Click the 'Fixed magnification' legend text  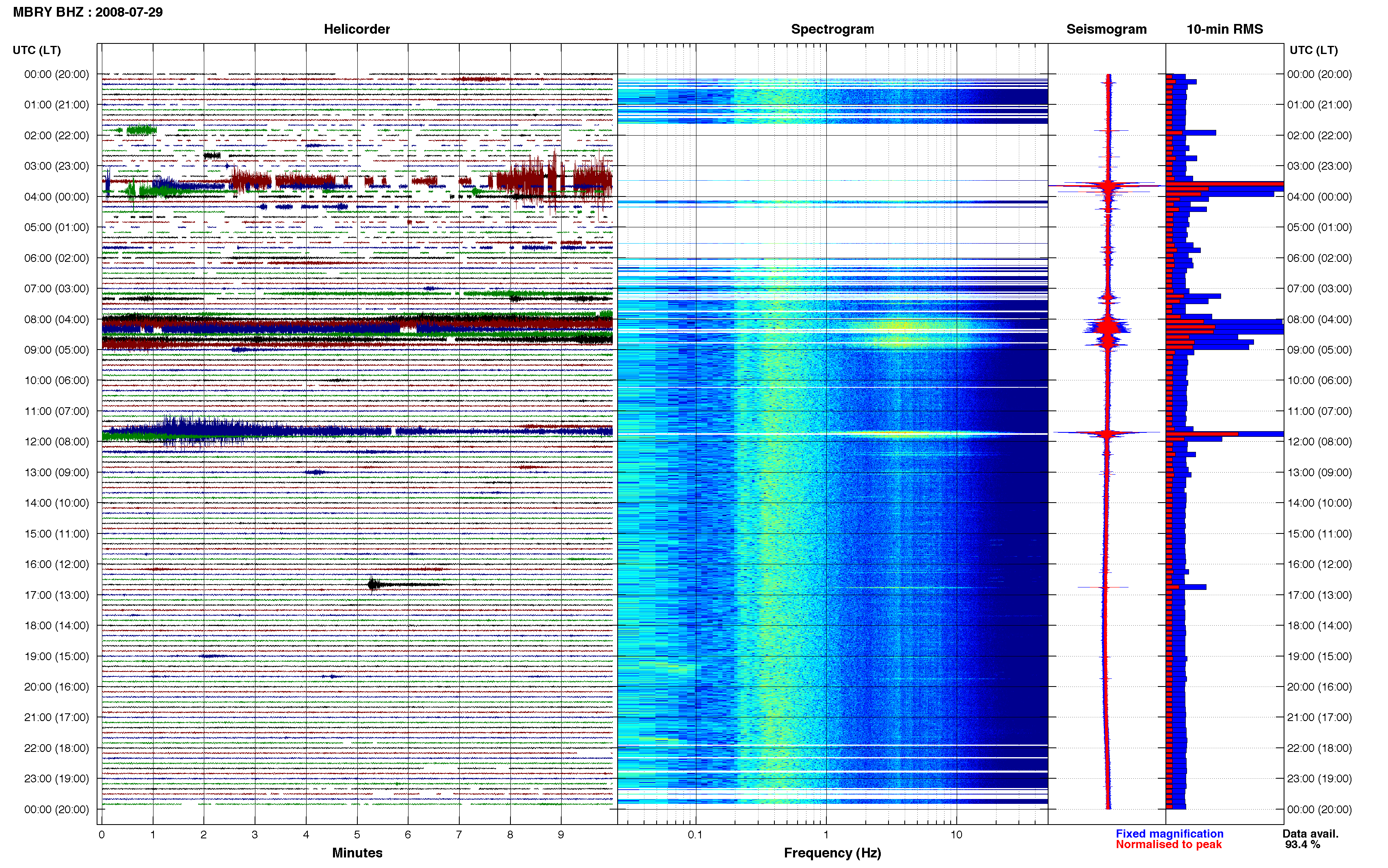1169,833
